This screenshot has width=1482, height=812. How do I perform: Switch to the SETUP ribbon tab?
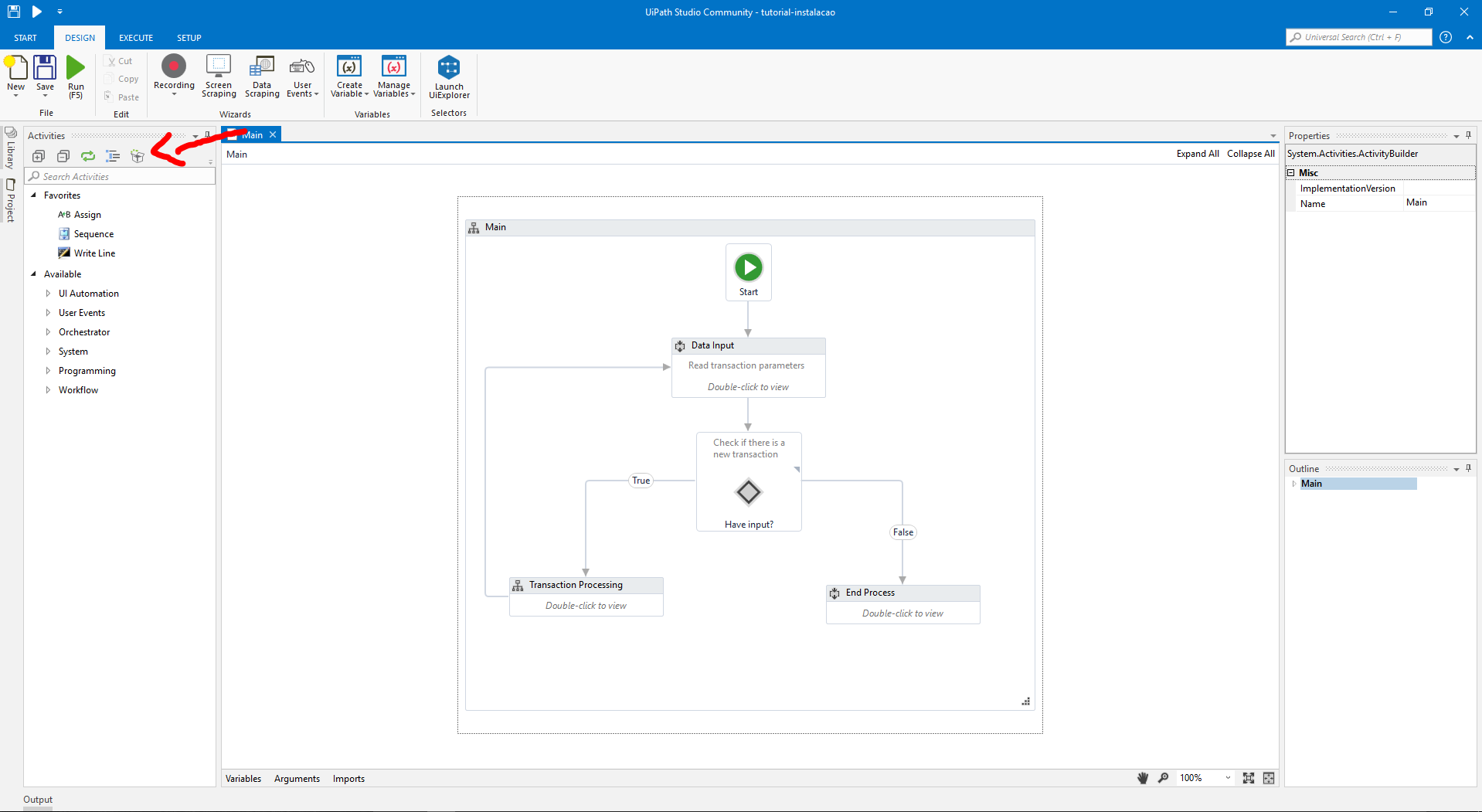(189, 38)
